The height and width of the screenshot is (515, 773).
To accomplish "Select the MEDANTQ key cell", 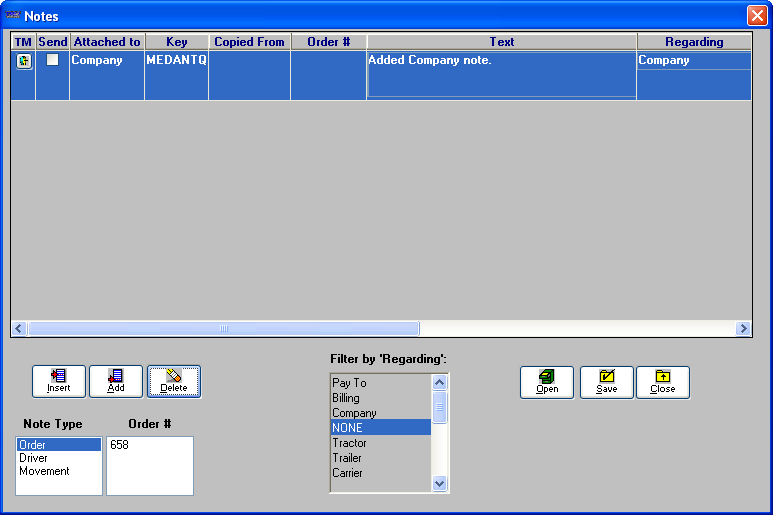I will 176,75.
